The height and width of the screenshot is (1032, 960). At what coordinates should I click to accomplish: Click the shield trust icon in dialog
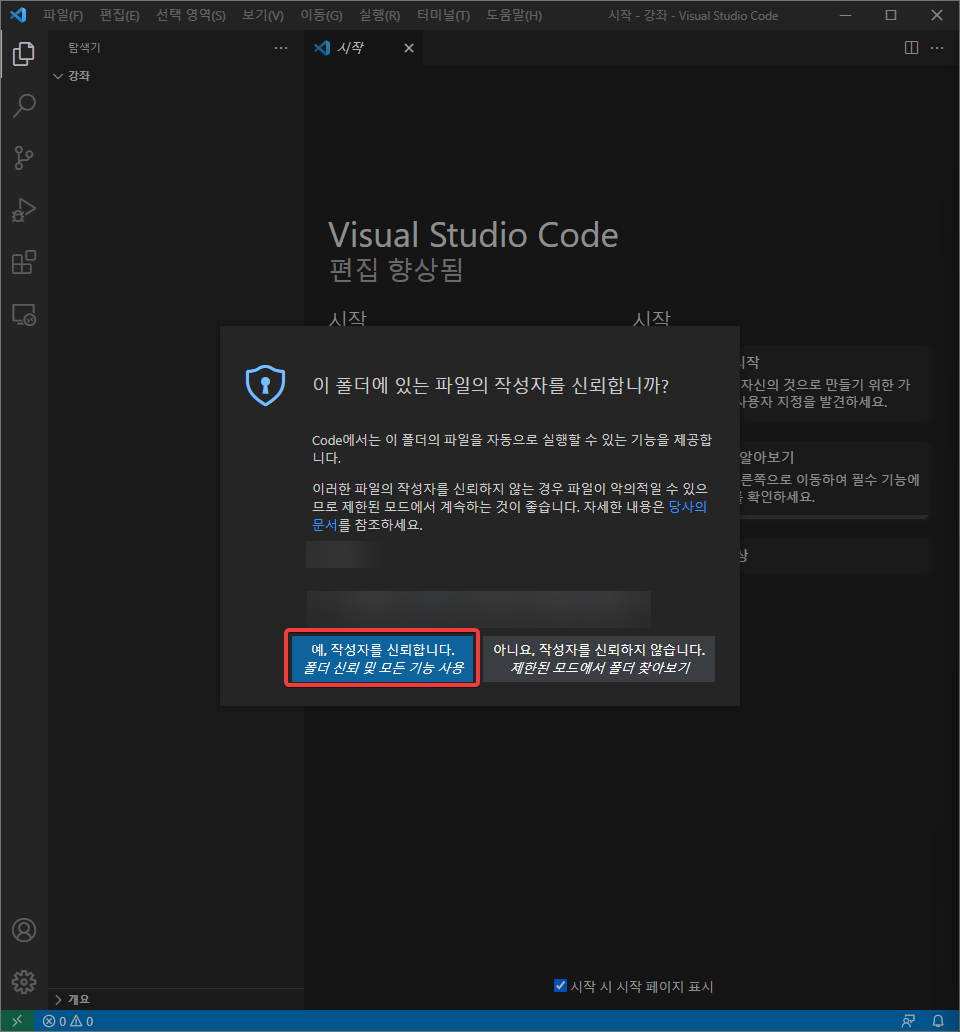click(x=265, y=385)
